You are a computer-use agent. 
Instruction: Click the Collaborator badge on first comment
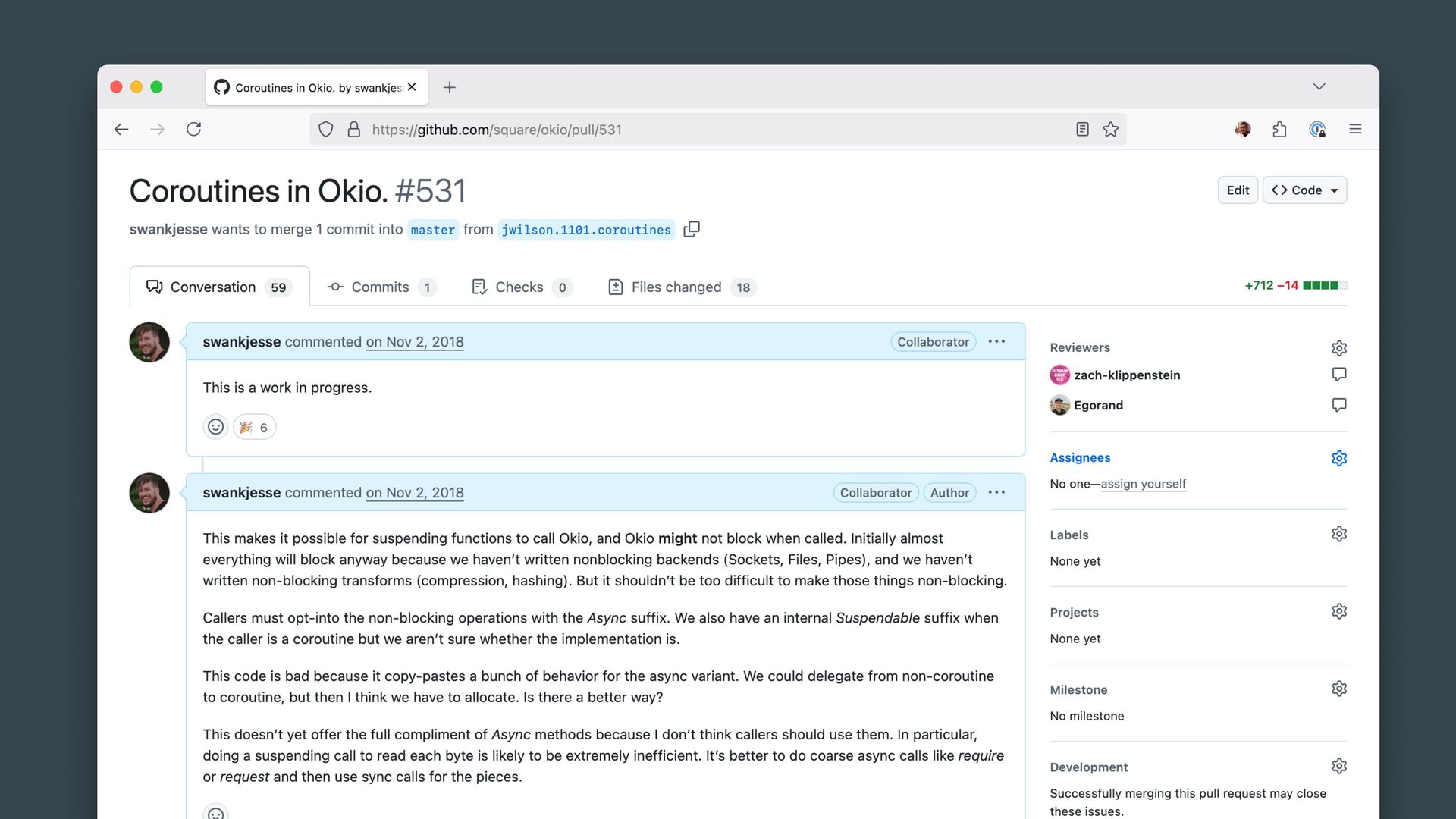coord(933,342)
